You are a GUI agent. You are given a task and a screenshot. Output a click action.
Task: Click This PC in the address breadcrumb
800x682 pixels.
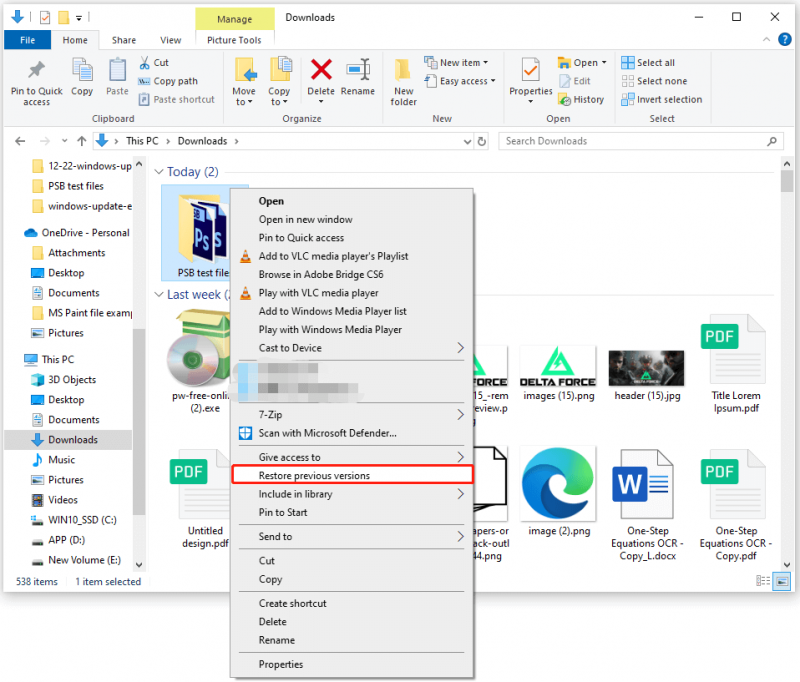pyautogui.click(x=142, y=141)
